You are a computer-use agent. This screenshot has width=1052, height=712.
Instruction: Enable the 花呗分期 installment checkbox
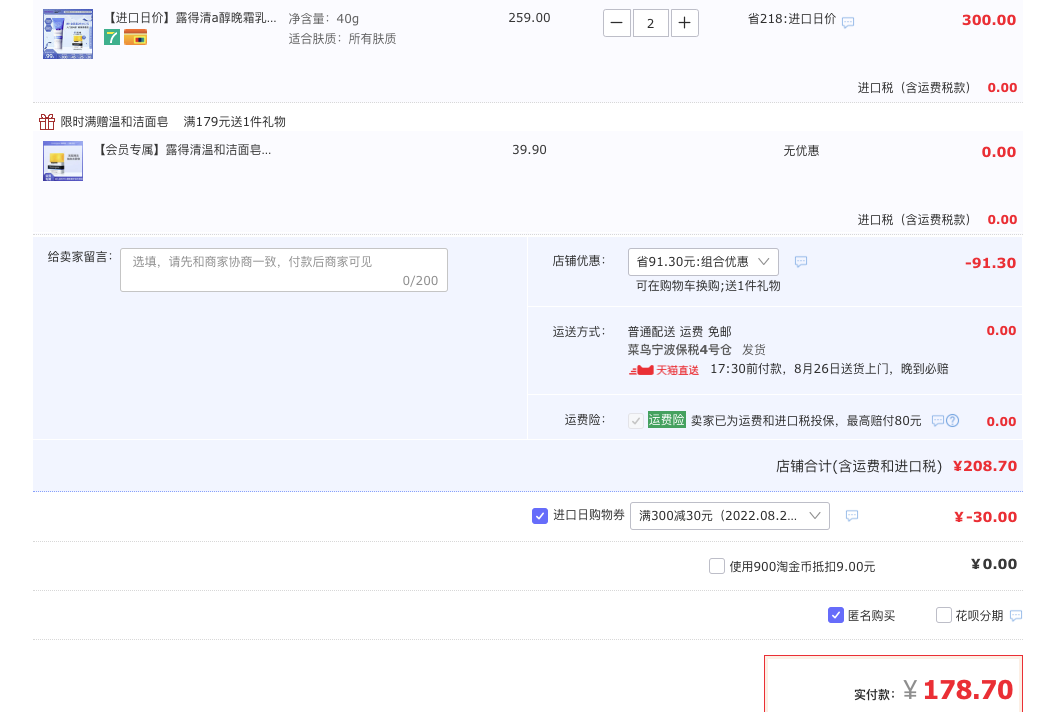(x=943, y=615)
